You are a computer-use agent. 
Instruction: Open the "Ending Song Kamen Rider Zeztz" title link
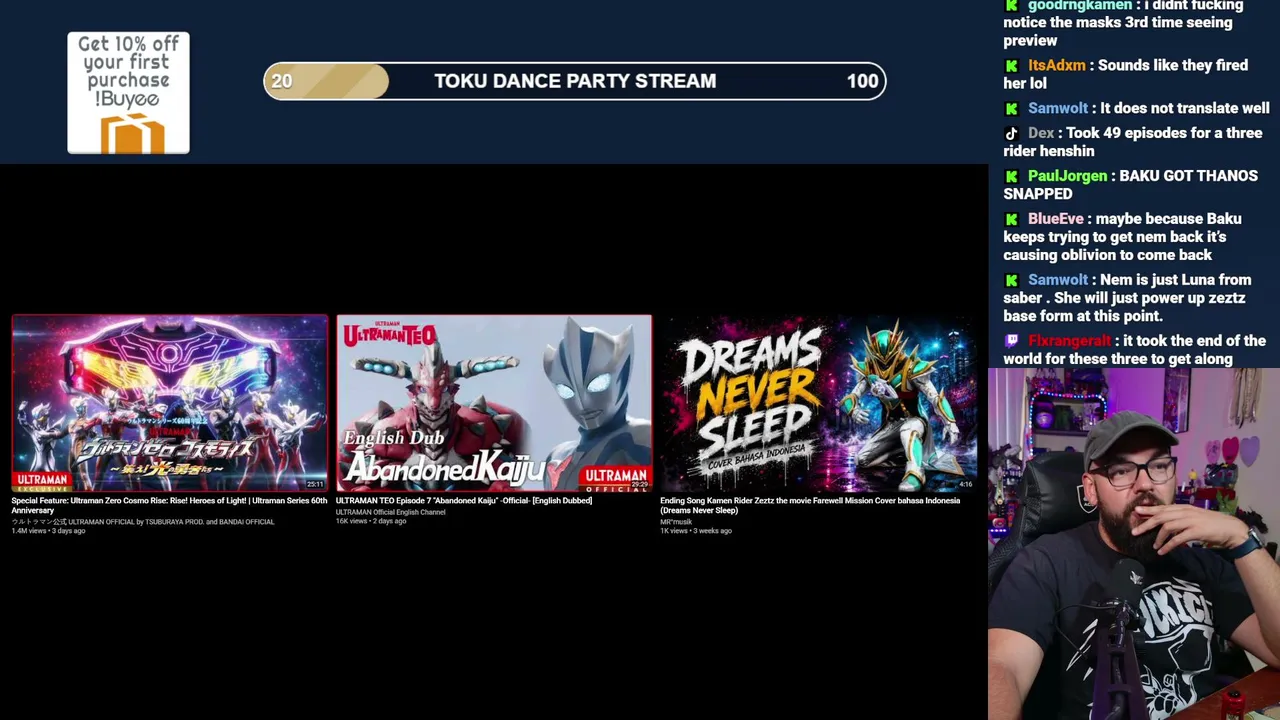(x=810, y=505)
